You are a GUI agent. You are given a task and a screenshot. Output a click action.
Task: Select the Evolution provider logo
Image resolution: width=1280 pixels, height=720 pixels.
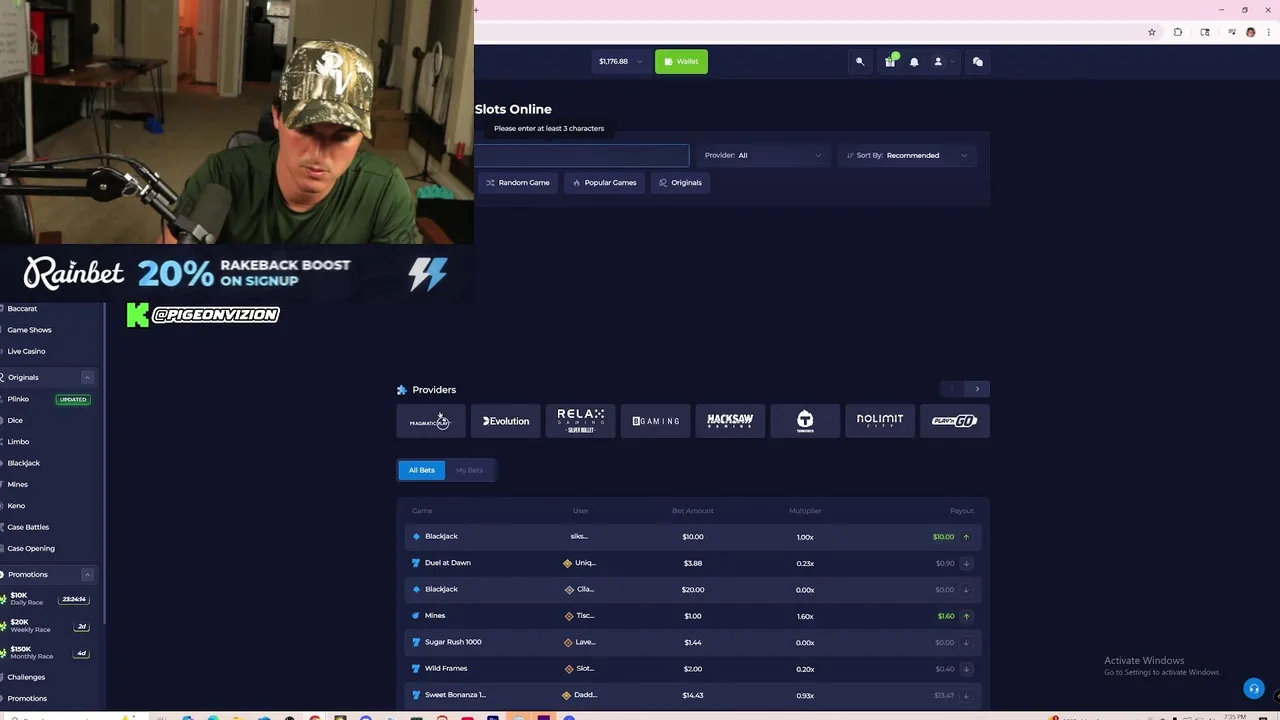[x=506, y=421]
